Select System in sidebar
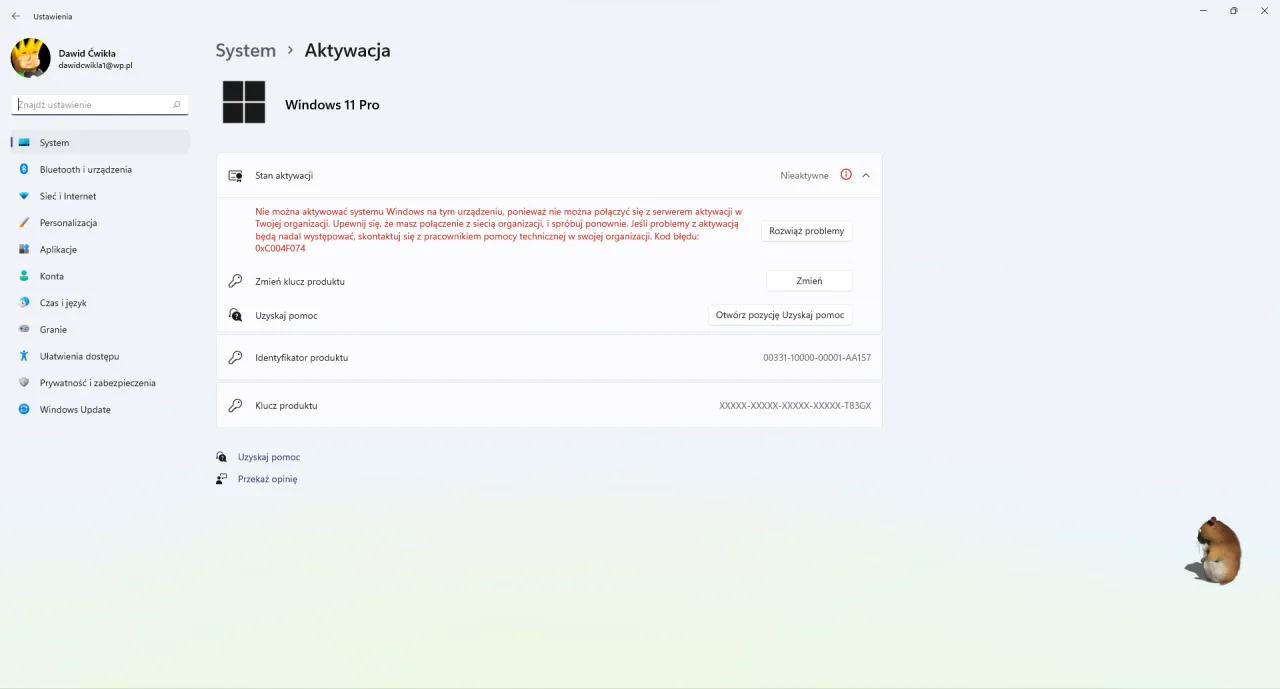1280x689 pixels. (x=100, y=143)
